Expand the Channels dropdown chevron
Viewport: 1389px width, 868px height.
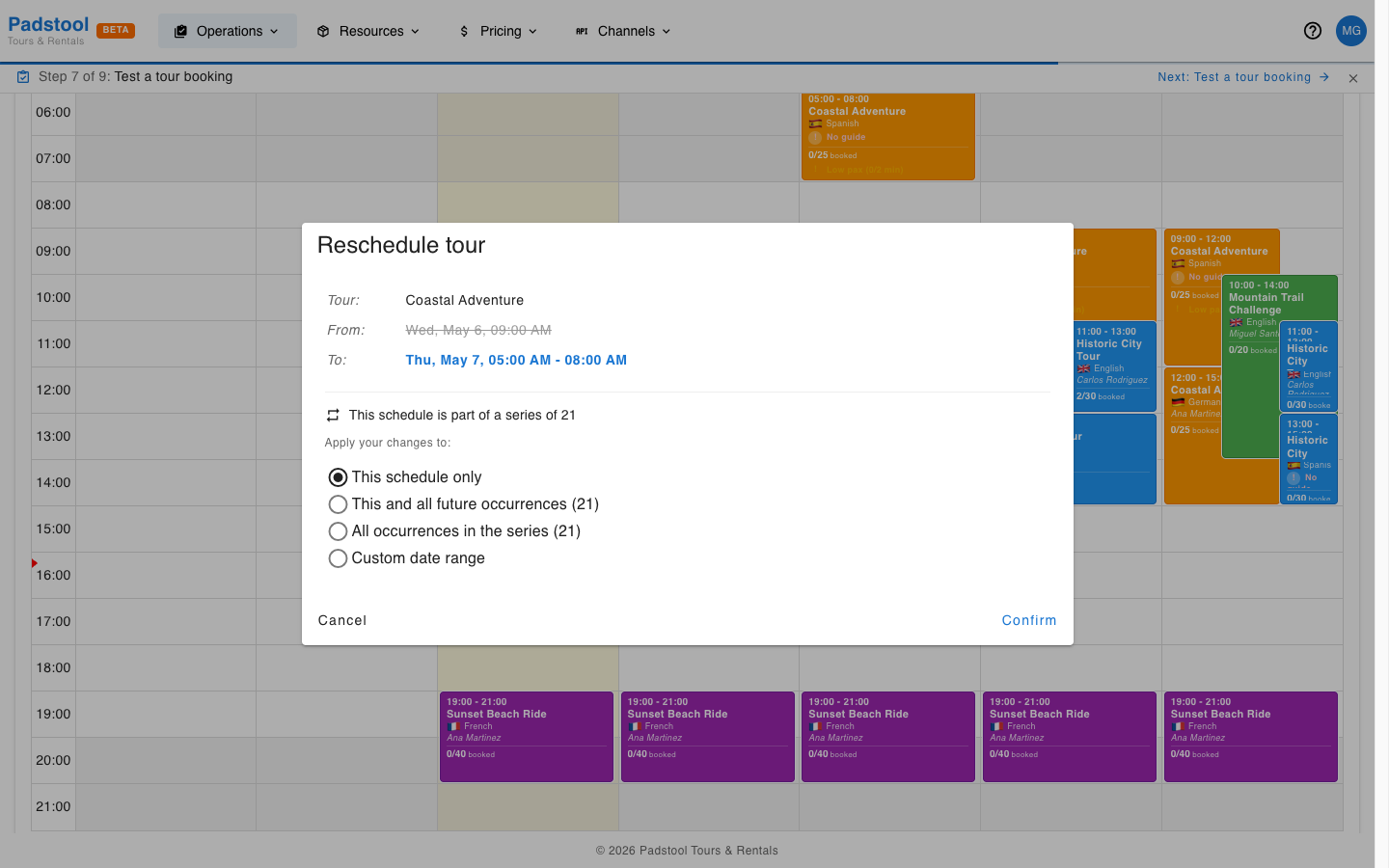(667, 31)
